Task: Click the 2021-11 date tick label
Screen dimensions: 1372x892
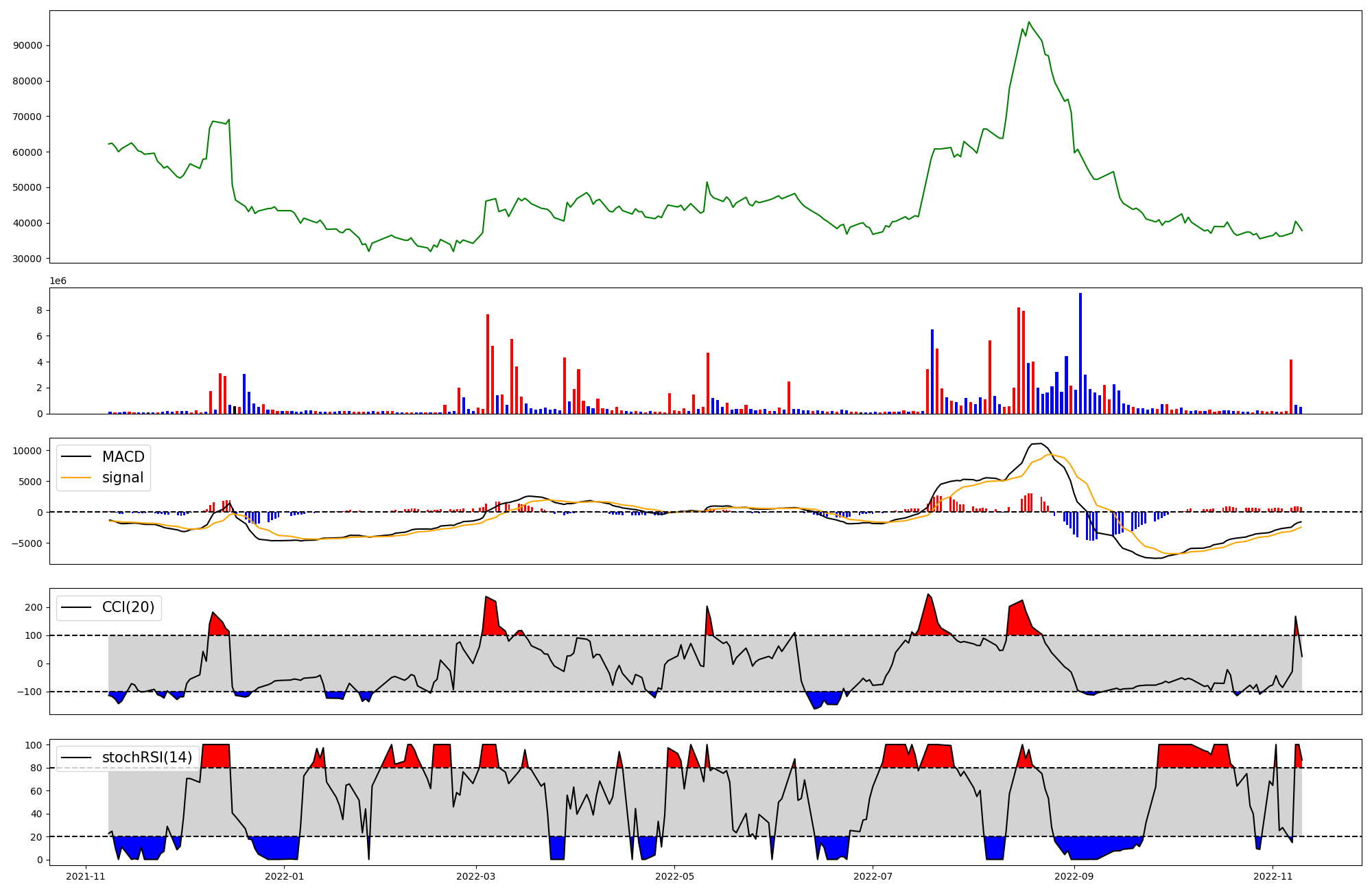Action: point(86,876)
